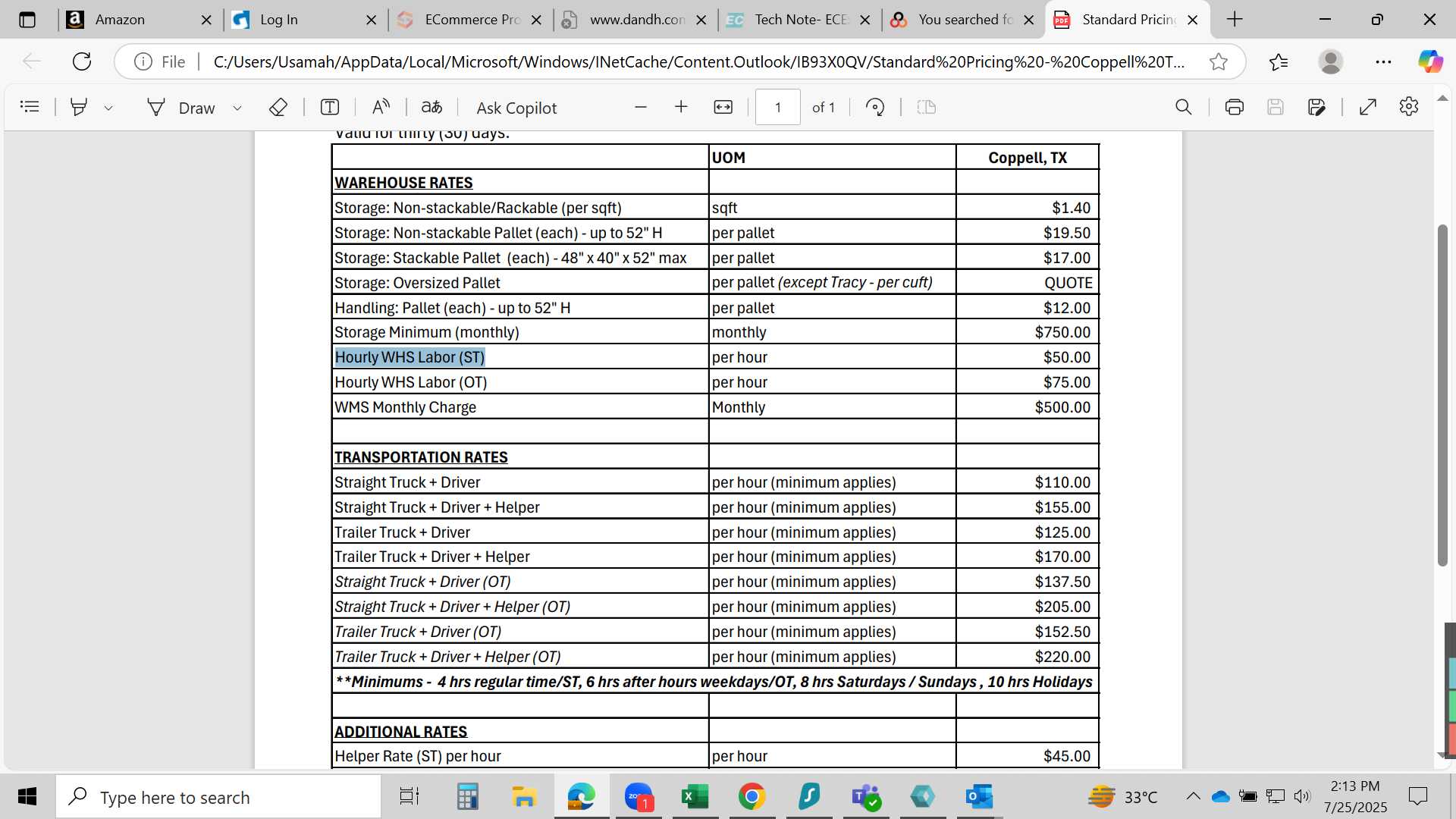Screen dimensions: 1456x819
Task: Open PDF settings gear
Action: [1409, 107]
